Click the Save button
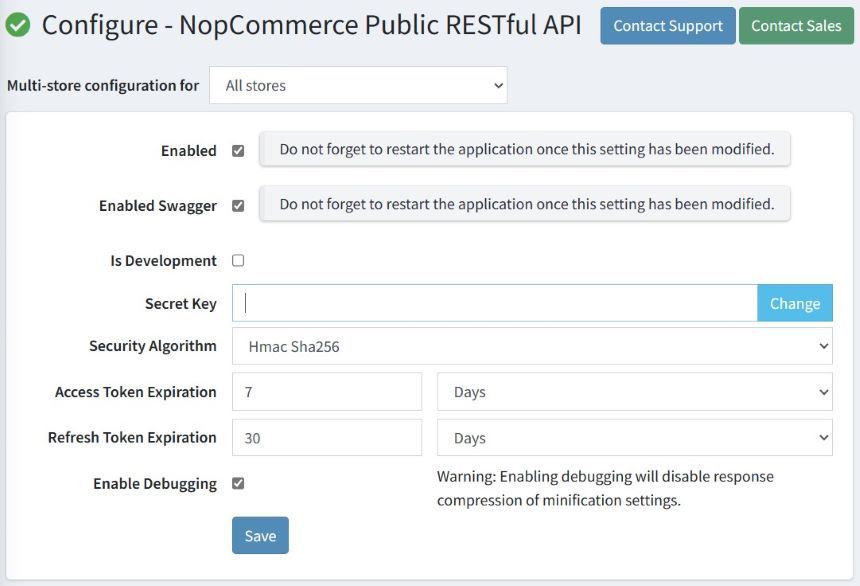The height and width of the screenshot is (586, 860). click(x=260, y=535)
